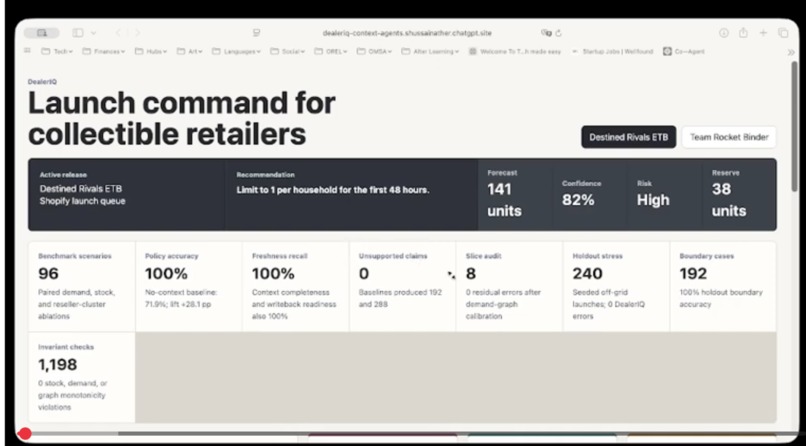Show more bookmarks with the double chevron
The image size is (806, 446).
pyautogui.click(x=791, y=52)
